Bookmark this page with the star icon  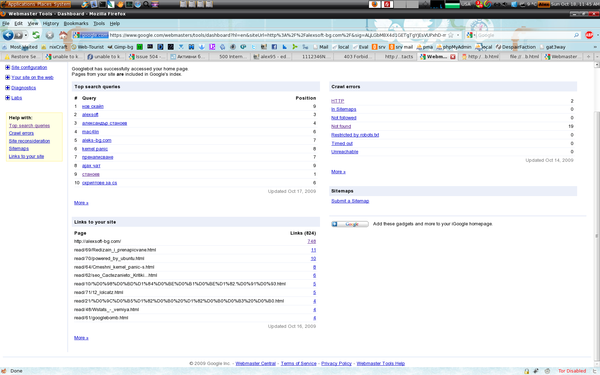point(451,35)
